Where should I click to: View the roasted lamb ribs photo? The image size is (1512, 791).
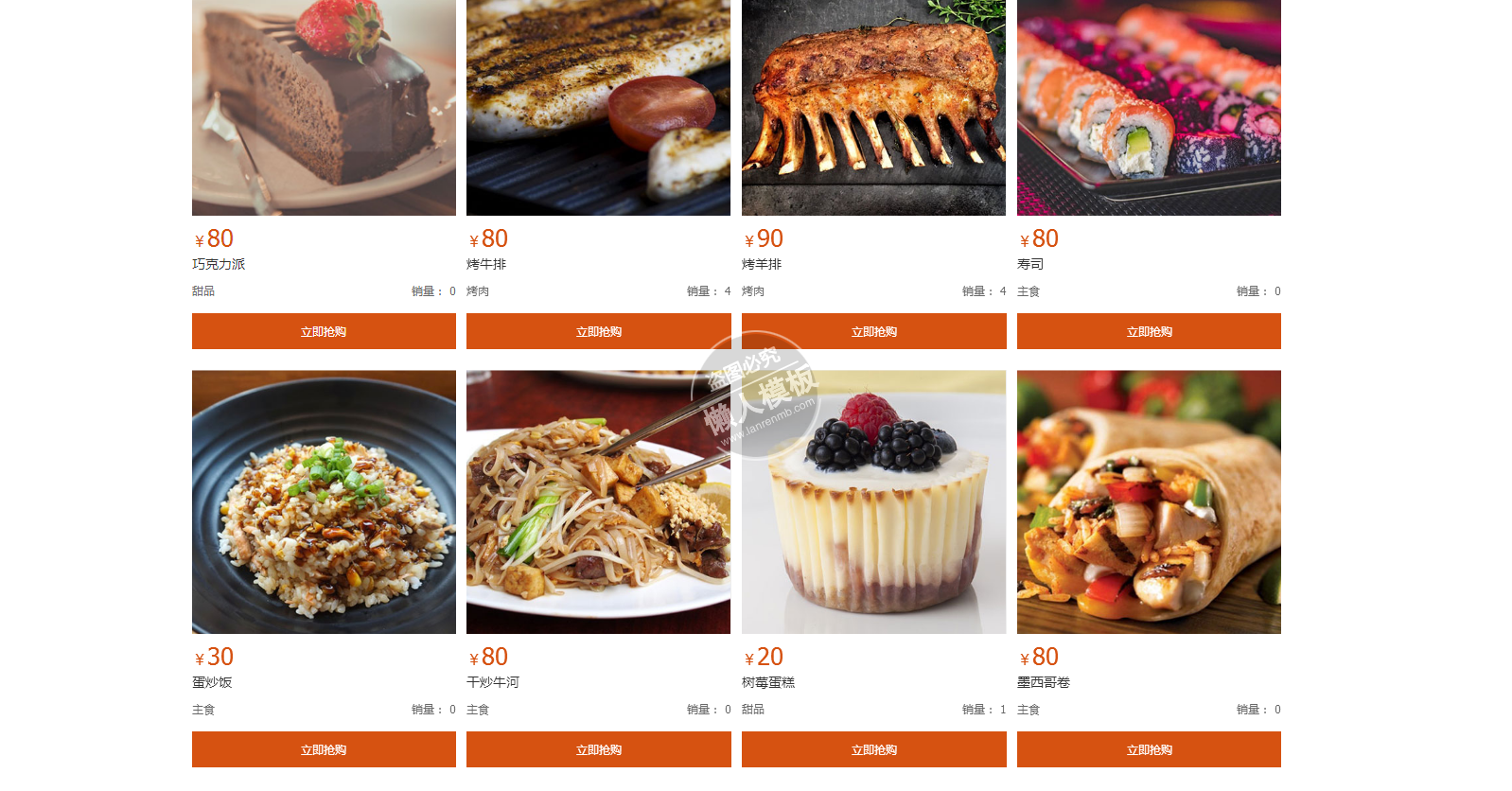(873, 108)
